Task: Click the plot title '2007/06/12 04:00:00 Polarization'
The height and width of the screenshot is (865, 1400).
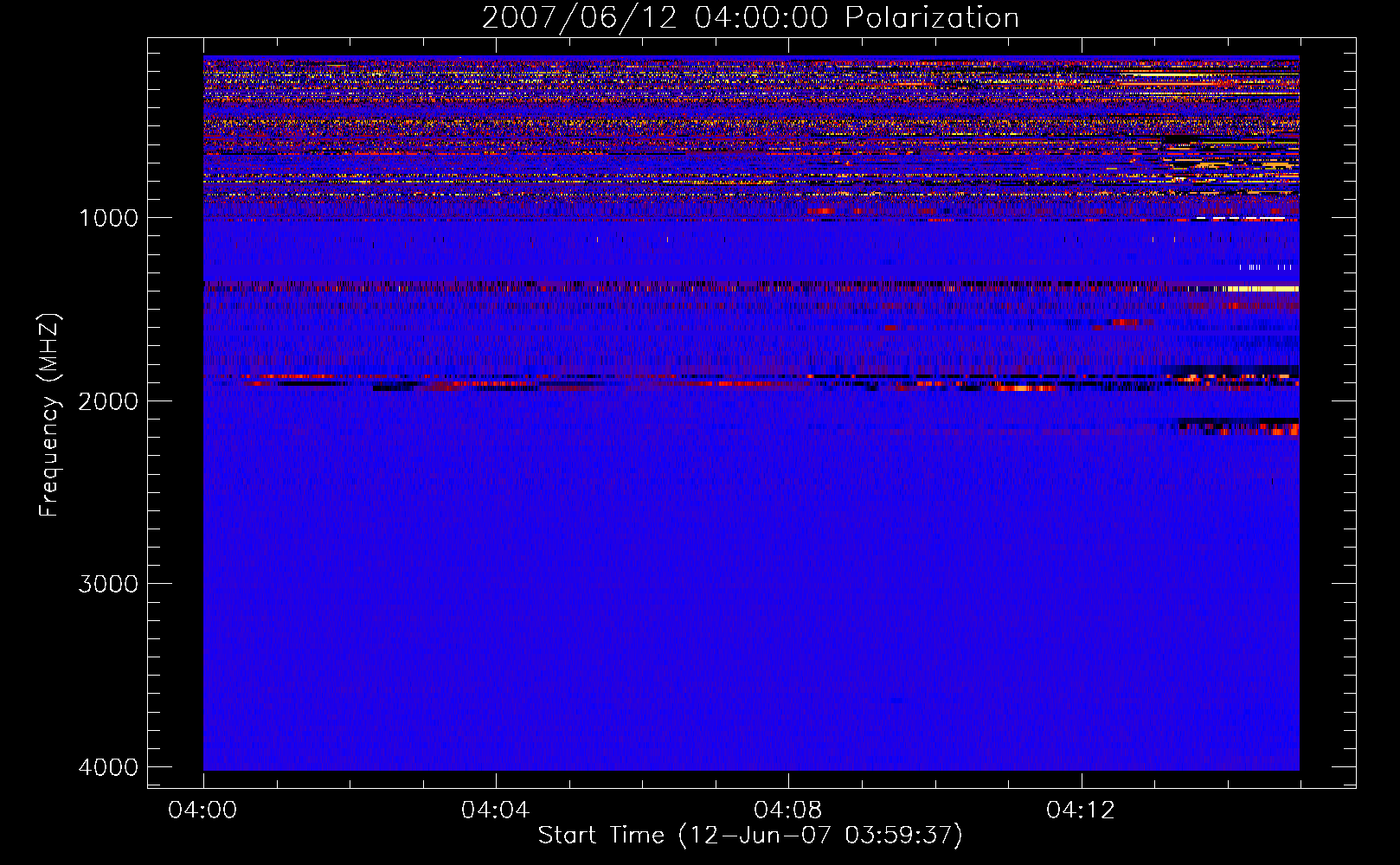Action: (750, 17)
